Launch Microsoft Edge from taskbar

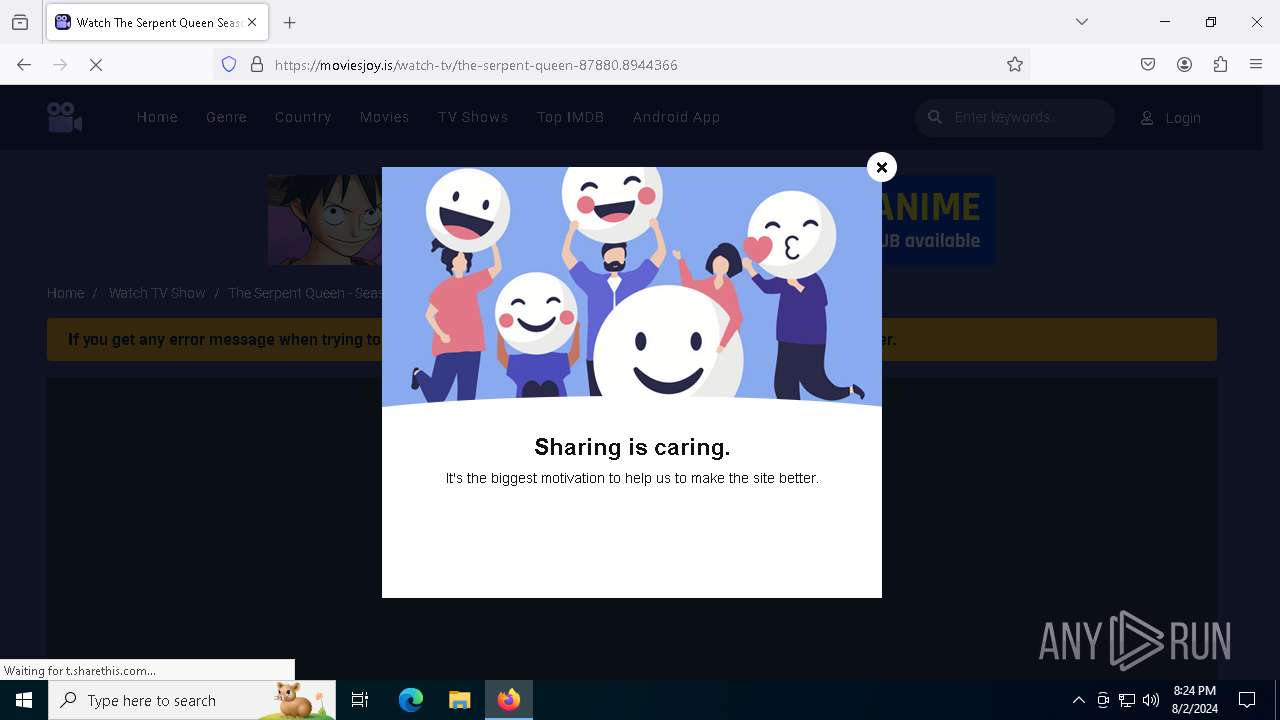click(x=410, y=700)
